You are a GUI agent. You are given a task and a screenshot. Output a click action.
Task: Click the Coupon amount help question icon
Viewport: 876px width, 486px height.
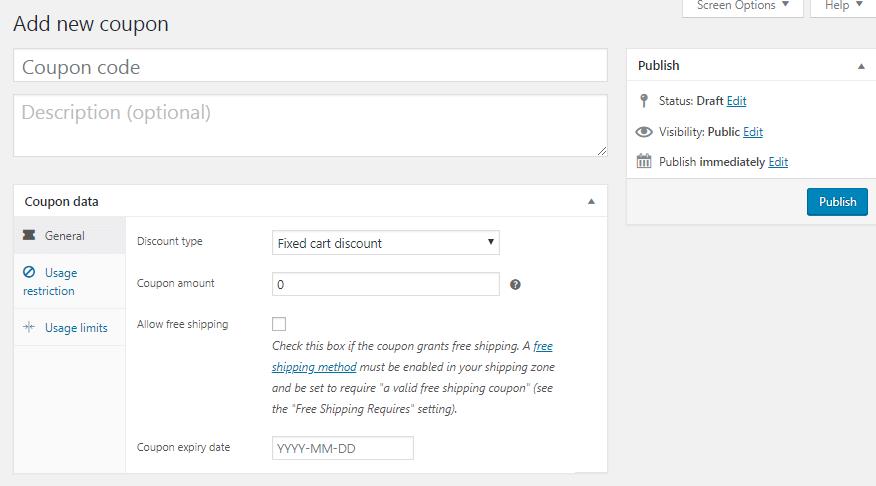tap(515, 284)
